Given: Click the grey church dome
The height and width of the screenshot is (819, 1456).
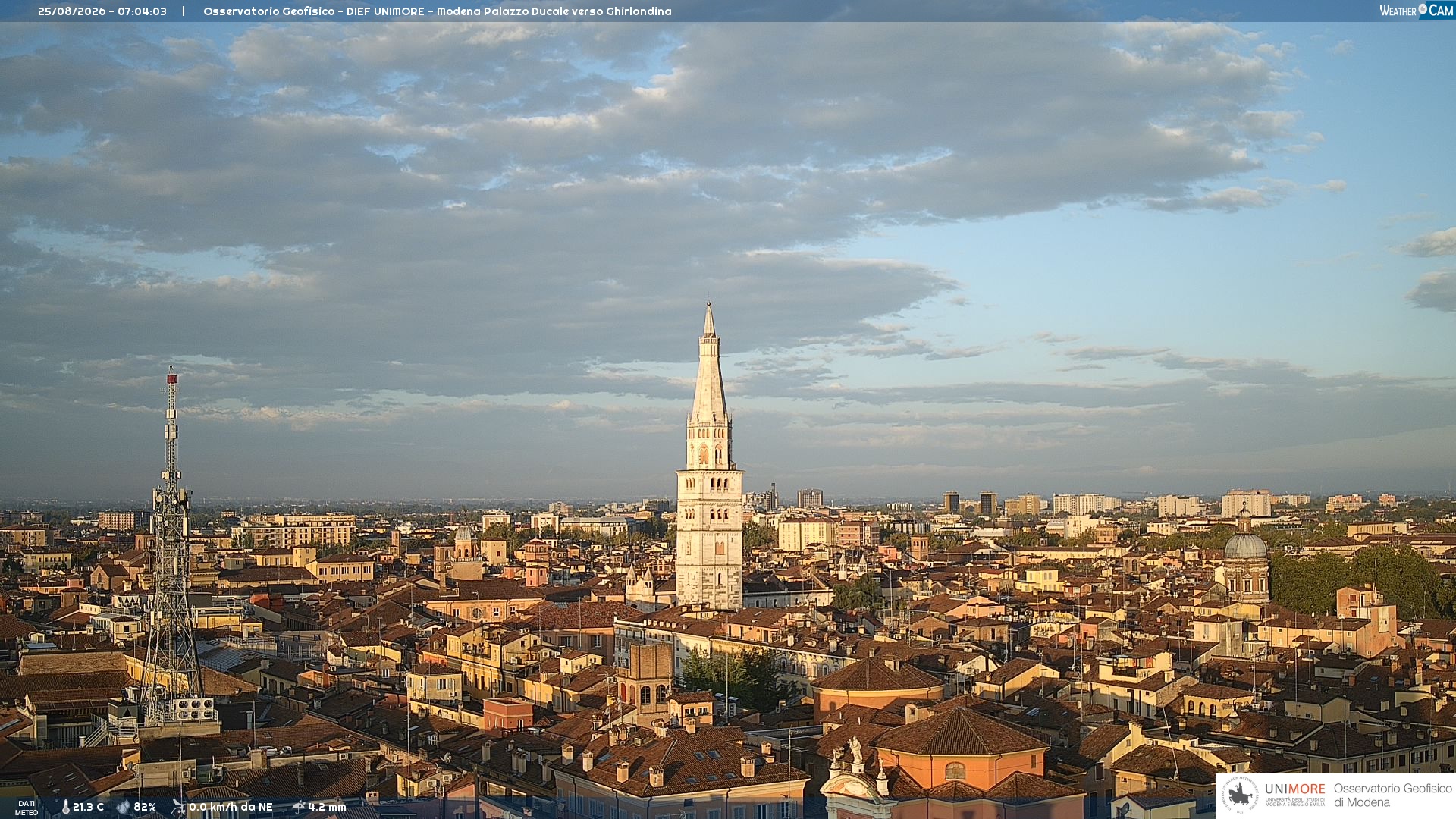Looking at the screenshot, I should pos(1246,545).
